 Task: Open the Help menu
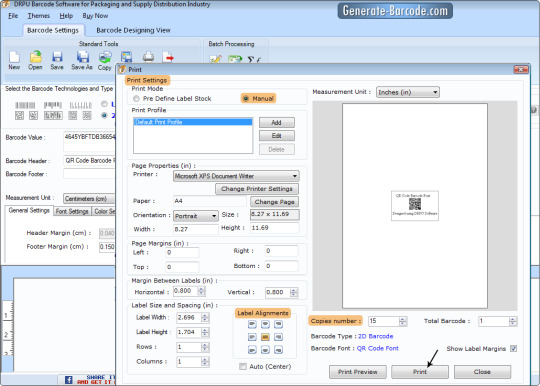click(66, 16)
